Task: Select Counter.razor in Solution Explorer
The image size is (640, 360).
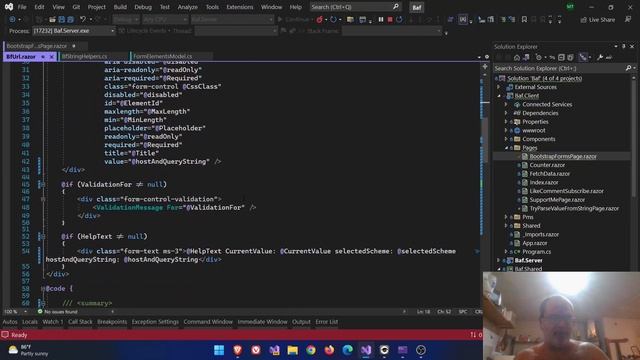Action: 547,165
